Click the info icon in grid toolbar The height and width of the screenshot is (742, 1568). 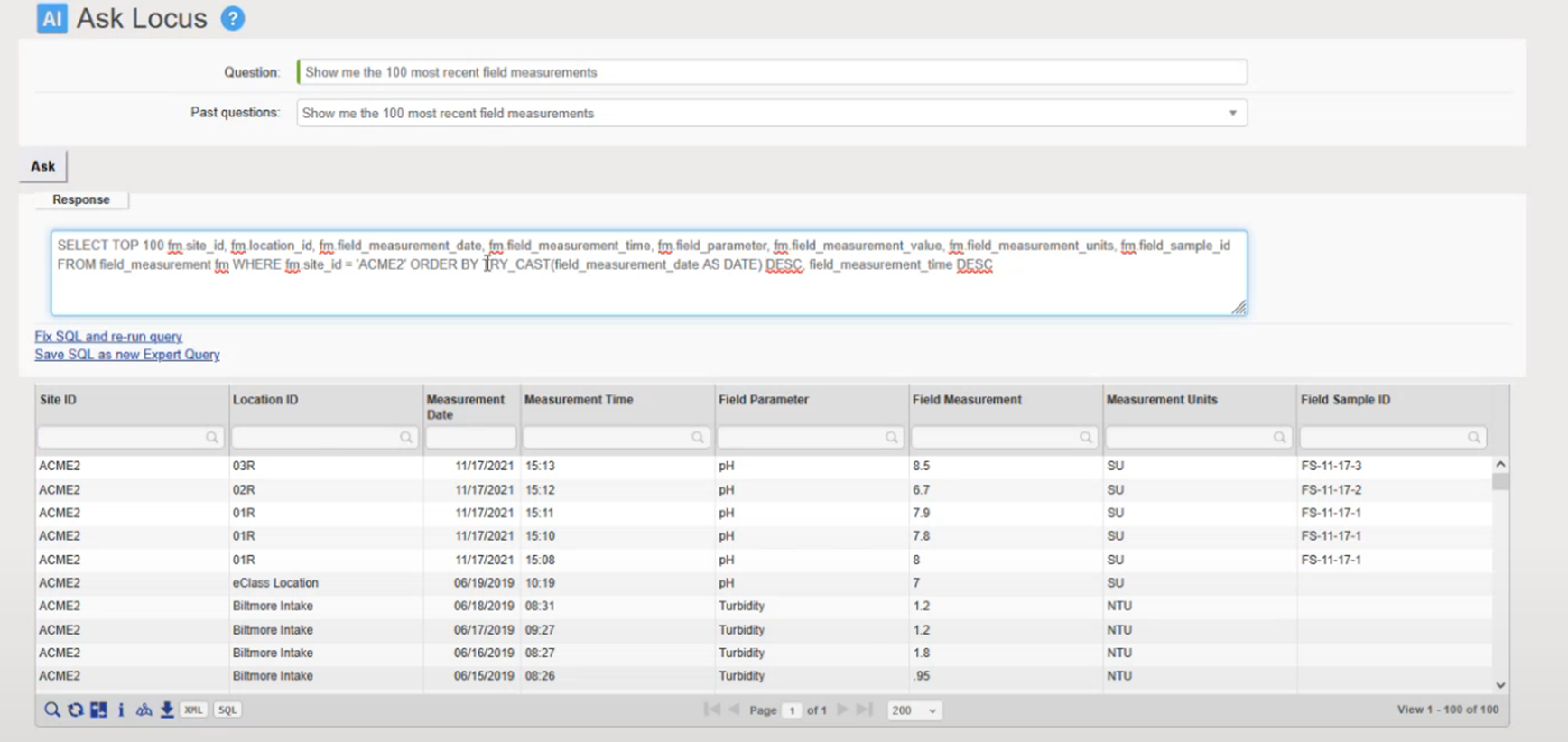(x=121, y=710)
